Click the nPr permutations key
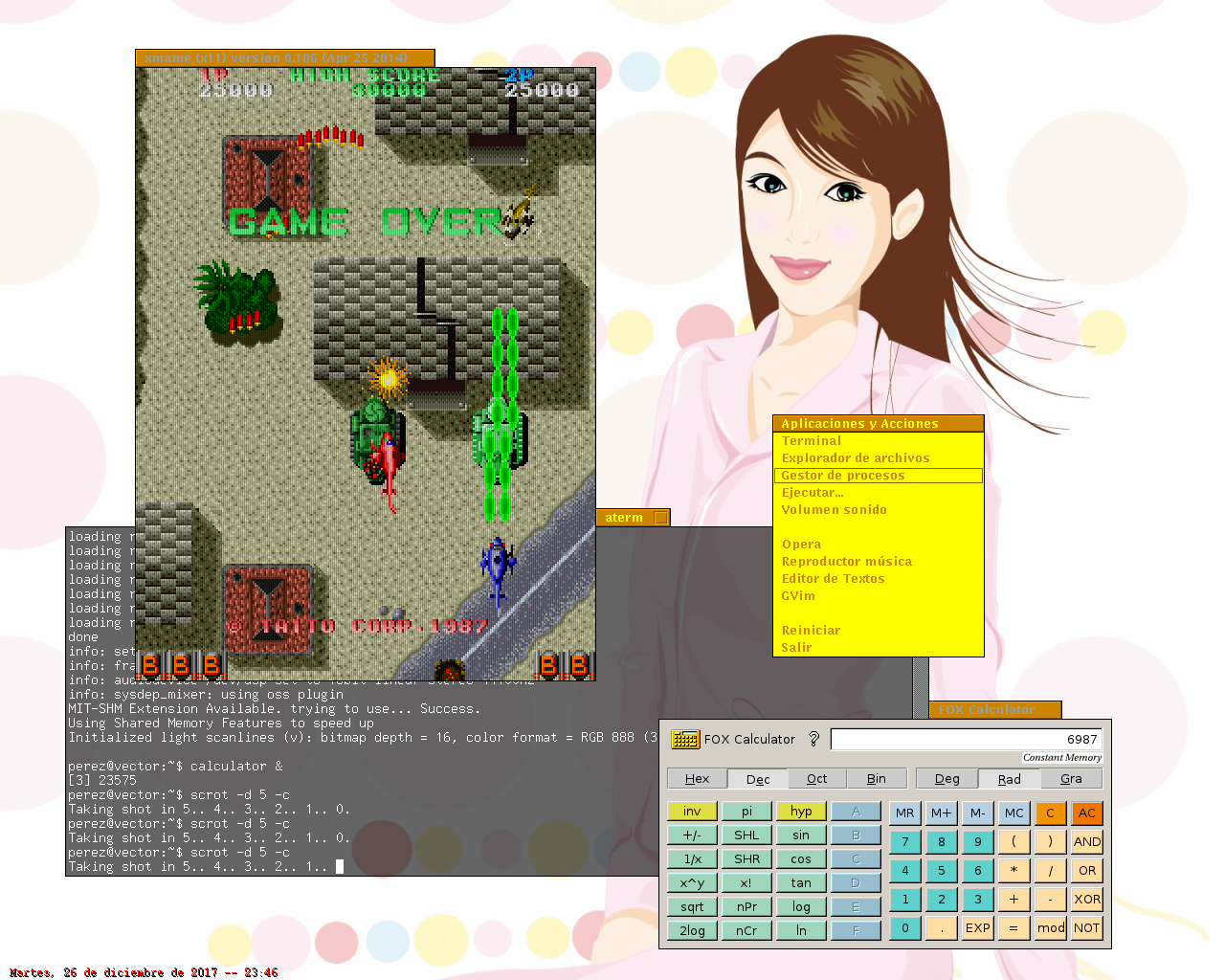Screen dimensions: 1225x980 pyautogui.click(x=746, y=907)
